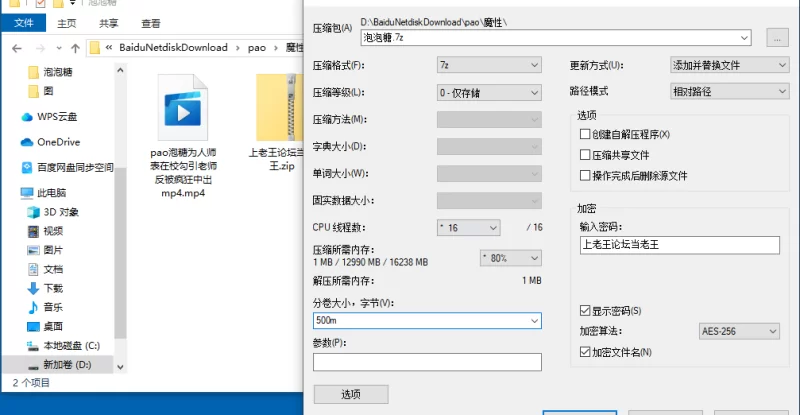Open recent locations dropdown arrow
Screen dimensions: 800x415
click(59, 48)
